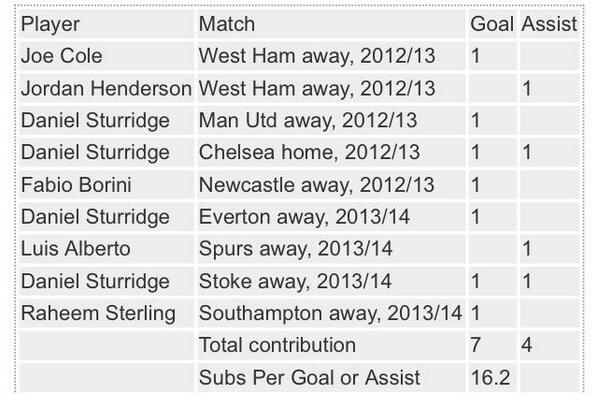Viewport: 598px width, 394px height.
Task: Click the Goal column header
Action: 492,24
